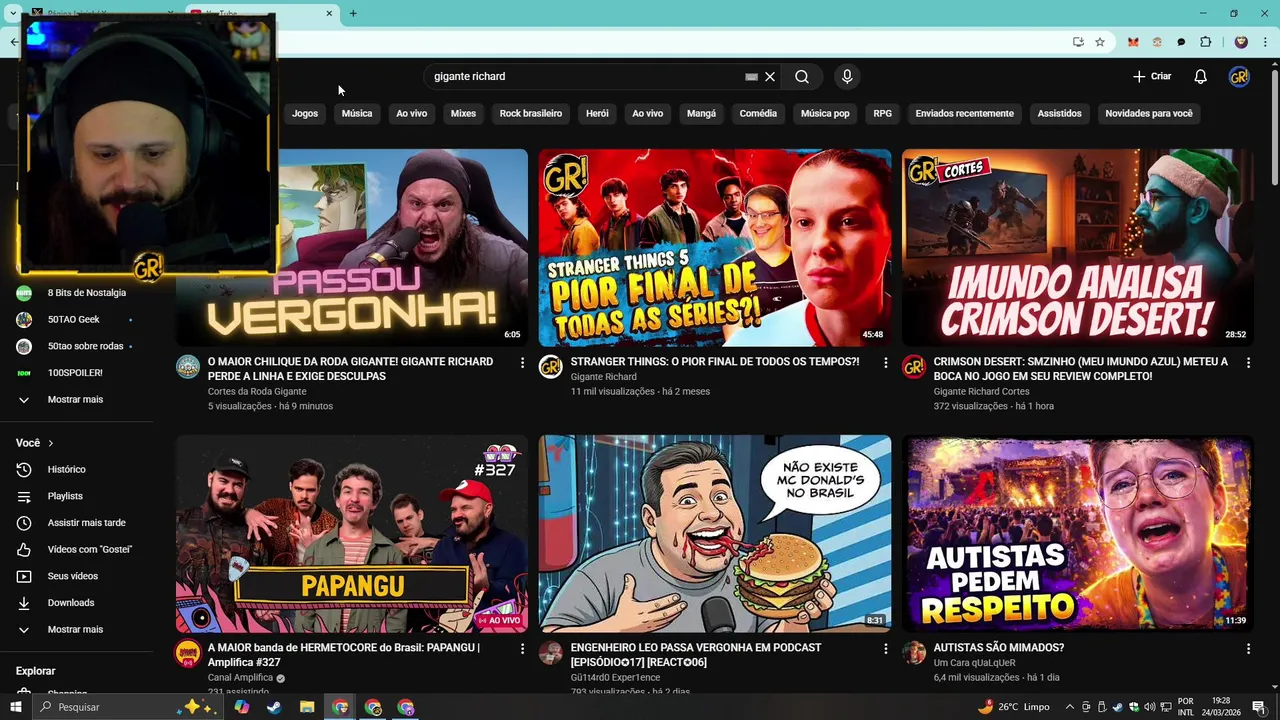The image size is (1280, 720).
Task: Click Cortes da Roda Gigante channel avatar
Action: pyautogui.click(x=188, y=367)
